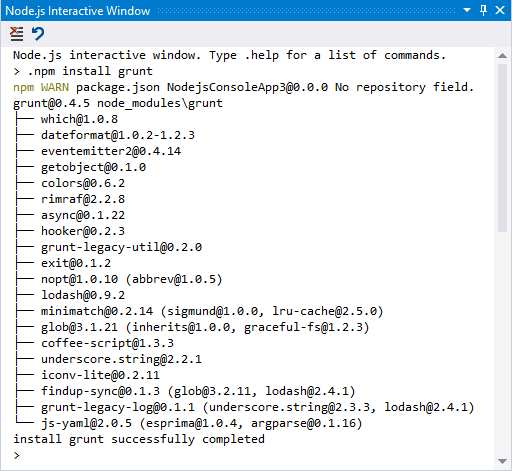Click 'No repository field.' warning text
Viewport: 512px width, 471px height.
click(x=404, y=87)
